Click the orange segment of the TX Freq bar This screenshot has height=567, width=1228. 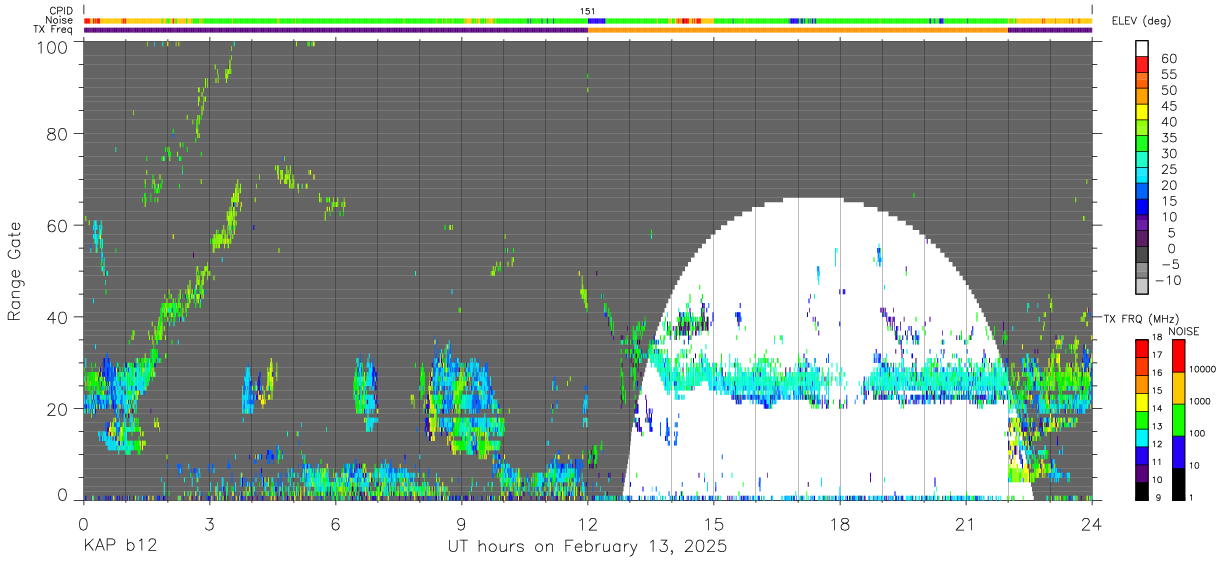click(798, 30)
